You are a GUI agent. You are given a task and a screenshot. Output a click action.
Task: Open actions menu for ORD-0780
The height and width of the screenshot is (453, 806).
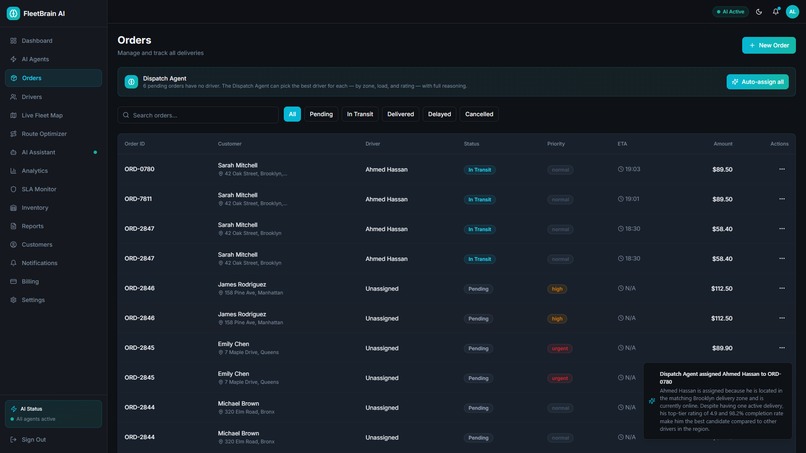782,169
